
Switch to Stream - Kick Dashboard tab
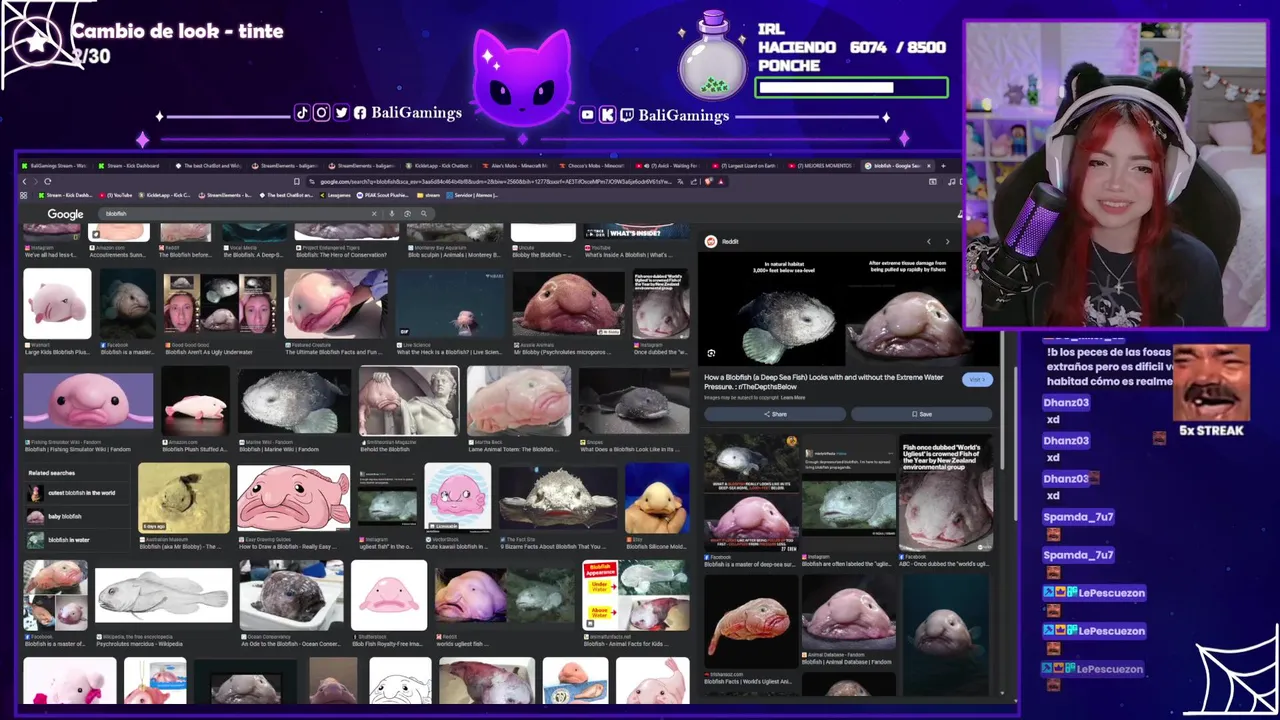point(130,166)
